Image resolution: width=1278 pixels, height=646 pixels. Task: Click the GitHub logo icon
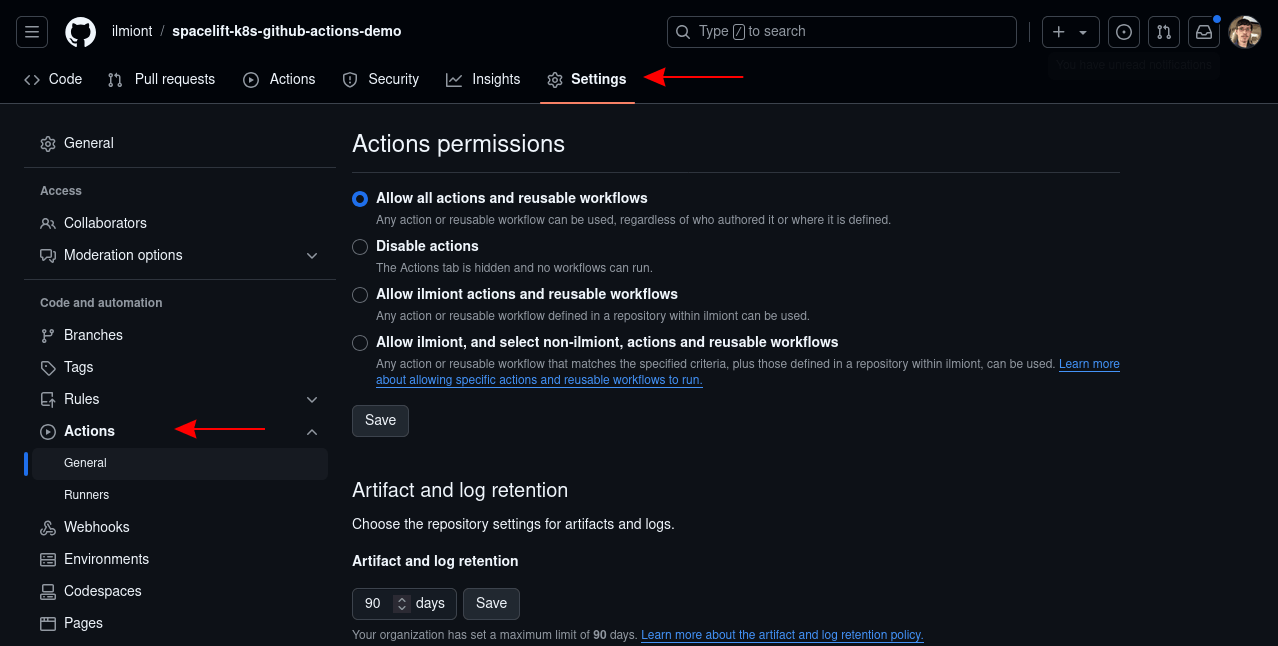coord(81,32)
